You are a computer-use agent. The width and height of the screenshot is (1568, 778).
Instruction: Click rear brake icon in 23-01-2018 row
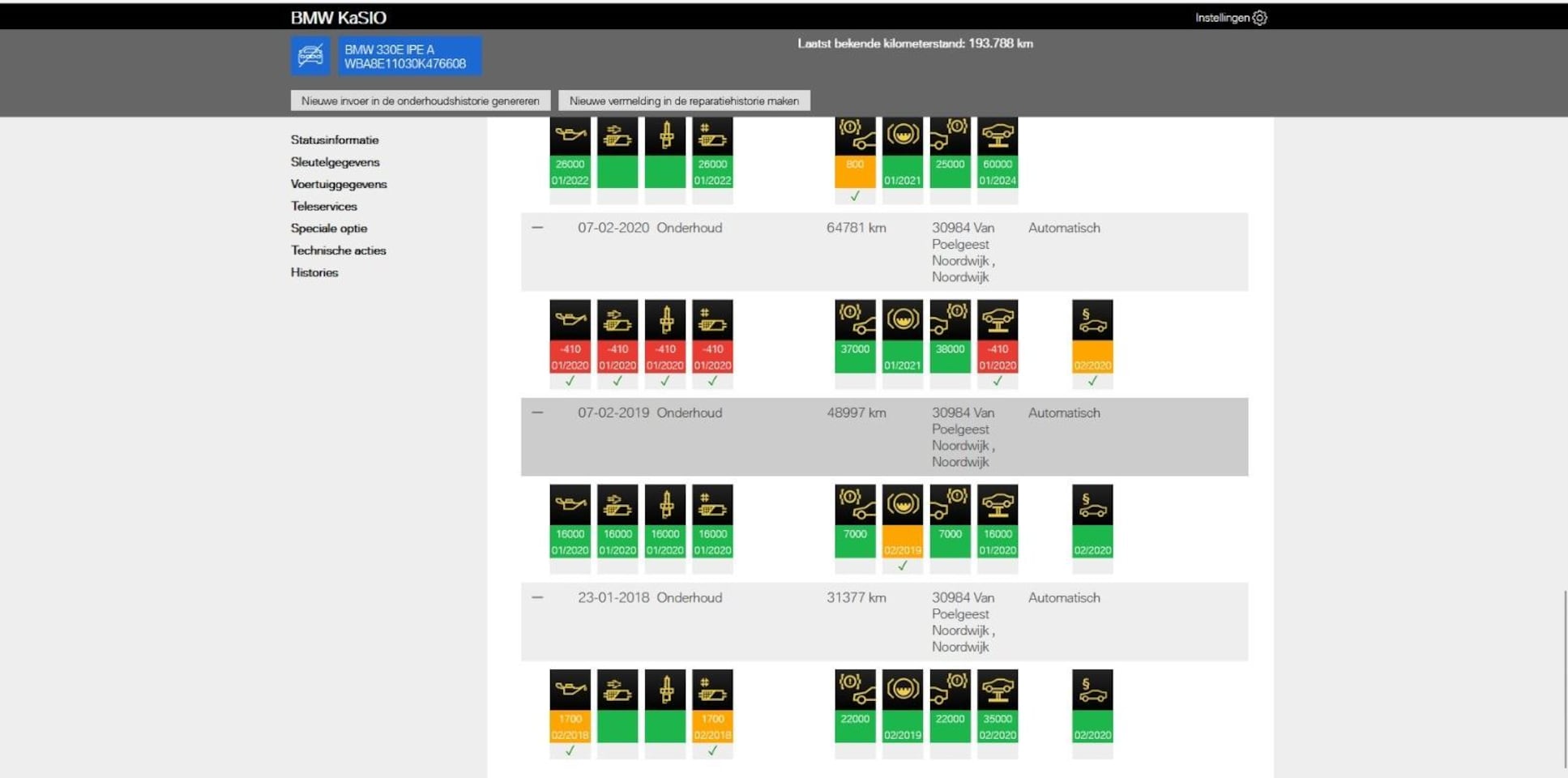click(950, 690)
